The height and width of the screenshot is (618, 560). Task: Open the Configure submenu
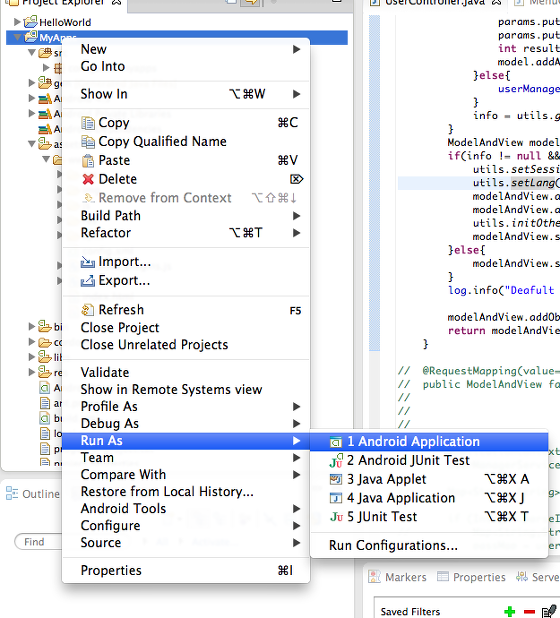click(186, 526)
